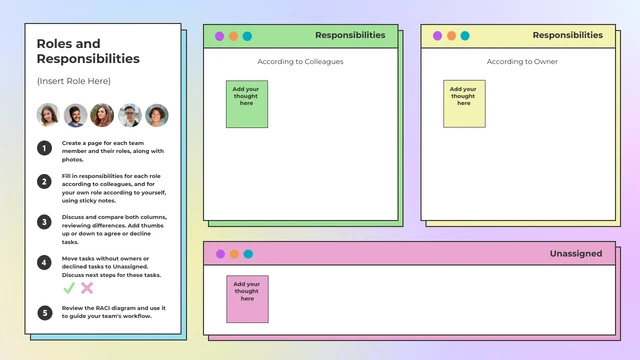This screenshot has height=360, width=640.
Task: Click the 'Roles and Responsibilities' title
Action: (x=88, y=51)
